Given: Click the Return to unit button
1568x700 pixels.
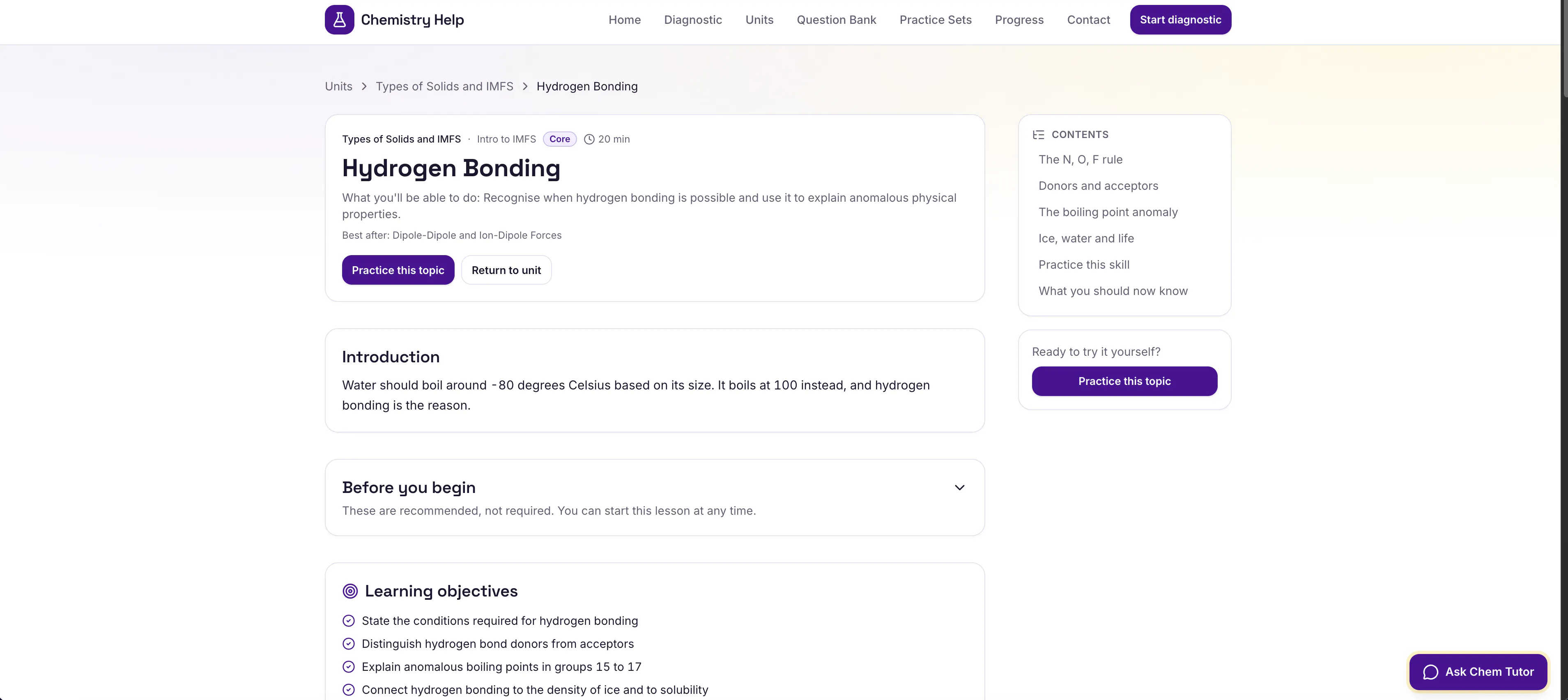Looking at the screenshot, I should coord(506,270).
